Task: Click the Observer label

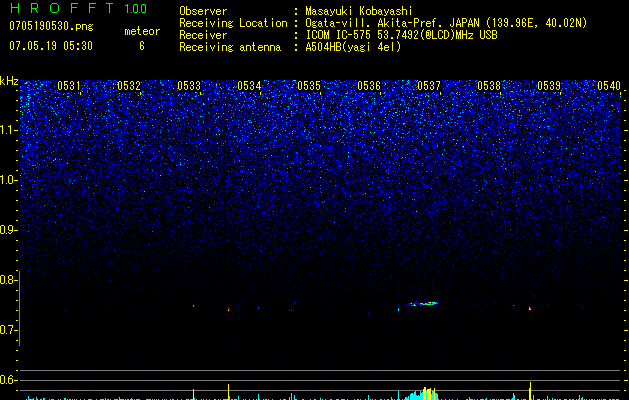Action: (x=203, y=11)
